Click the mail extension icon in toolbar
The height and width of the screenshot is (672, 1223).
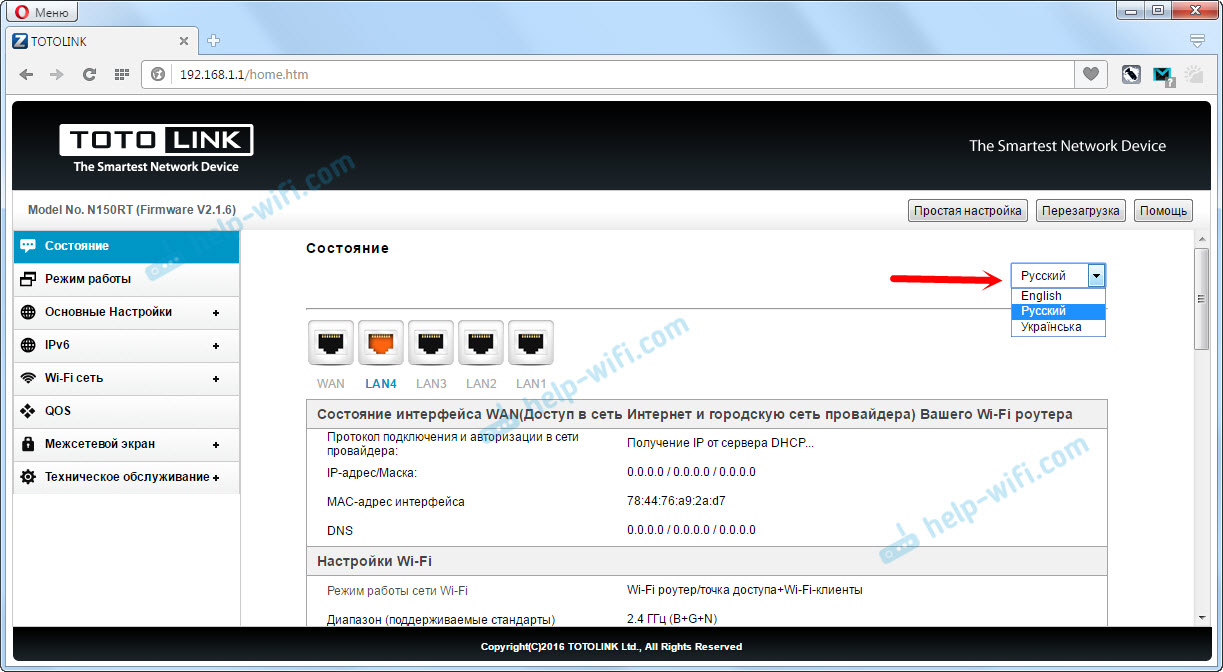(x=1162, y=74)
